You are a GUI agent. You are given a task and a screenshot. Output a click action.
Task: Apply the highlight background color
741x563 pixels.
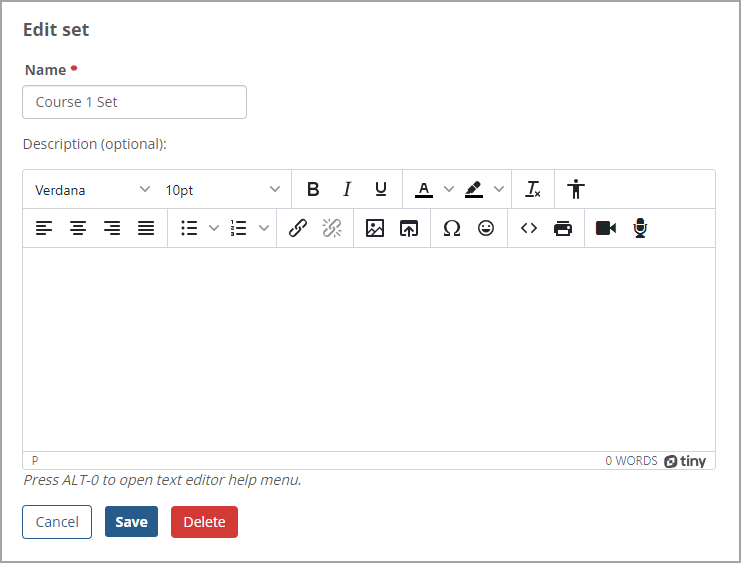[474, 189]
